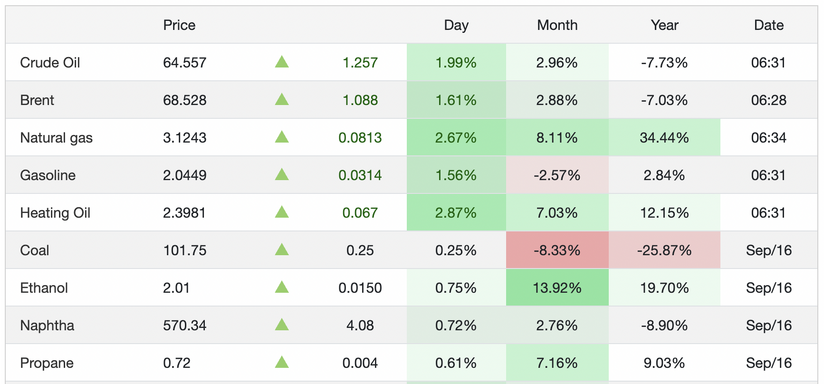The height and width of the screenshot is (384, 825).
Task: Click the Propane row's green arrow
Action: point(281,363)
